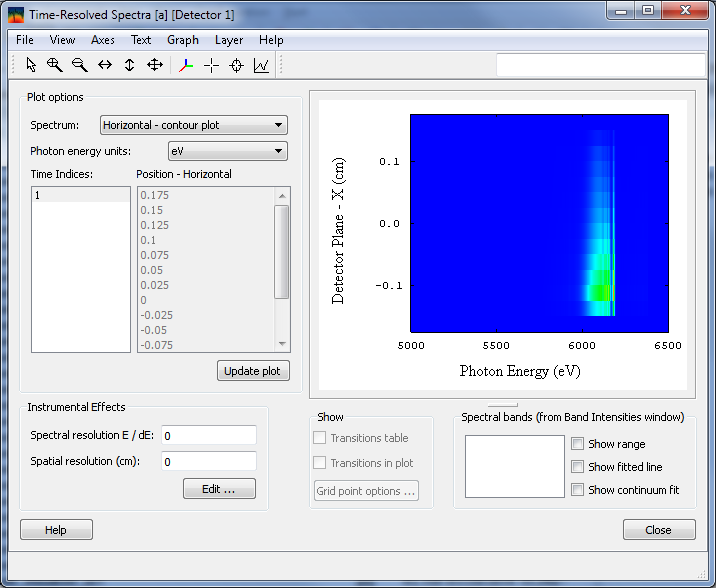
Task: Click the colored XYZ axes icon
Action: pyautogui.click(x=187, y=65)
